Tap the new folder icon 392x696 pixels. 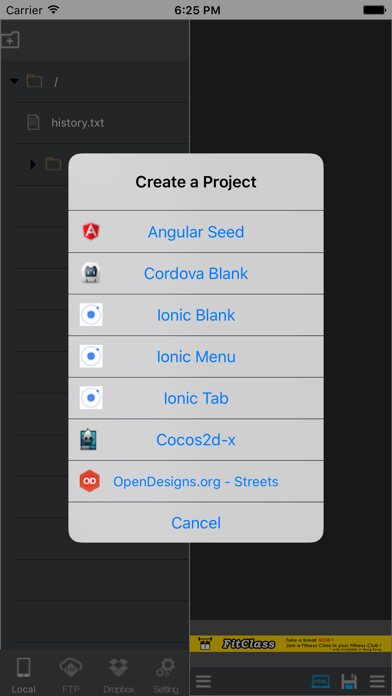[10, 40]
